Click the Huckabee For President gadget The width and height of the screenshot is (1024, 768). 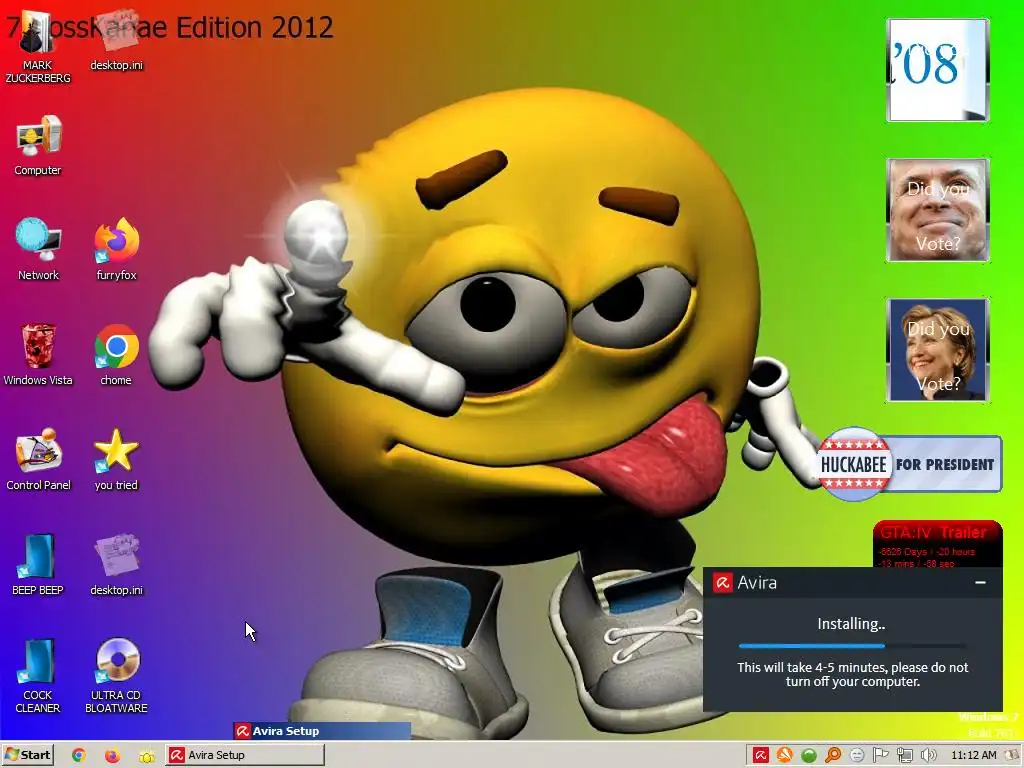point(909,464)
